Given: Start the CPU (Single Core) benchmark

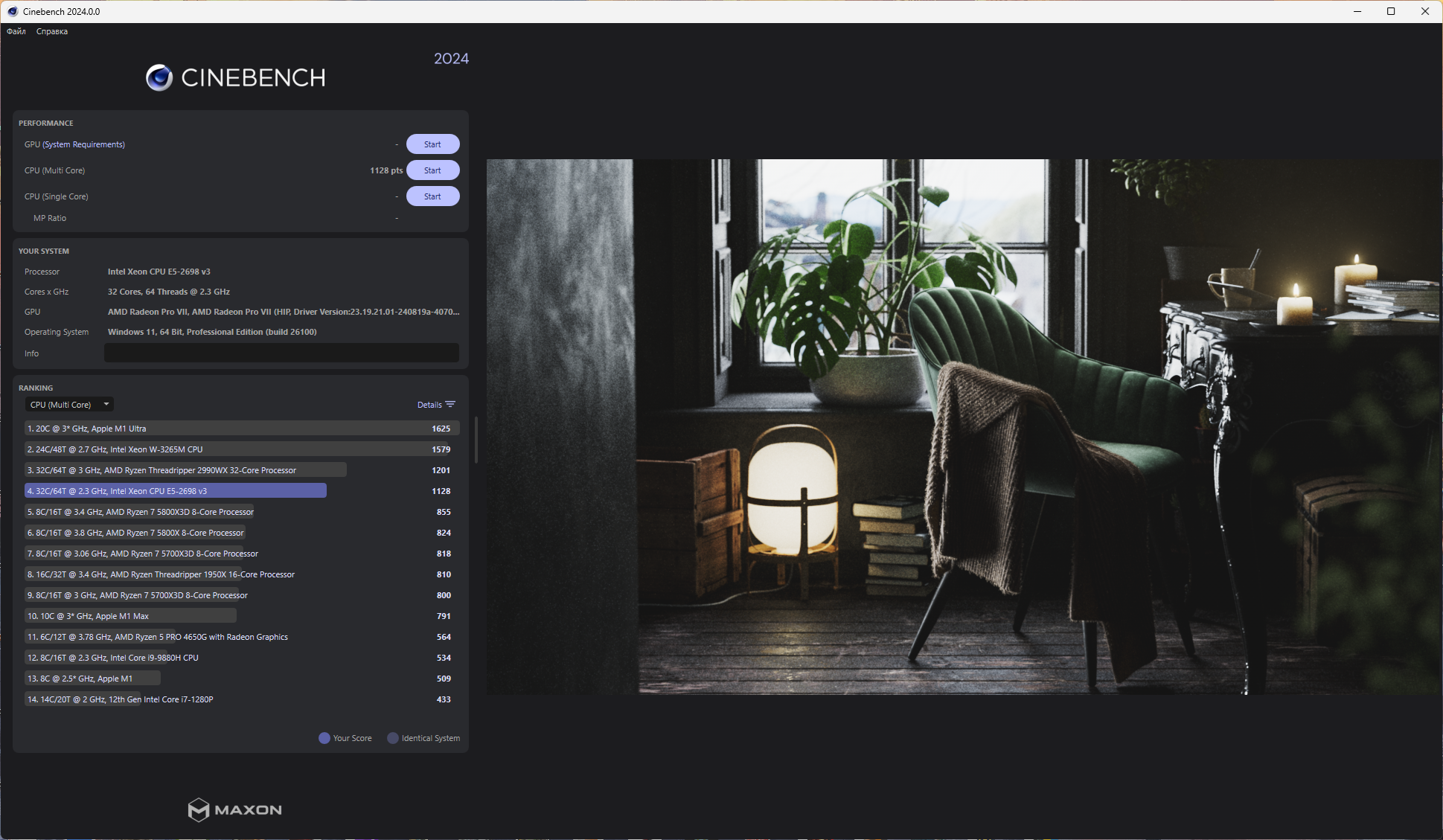Looking at the screenshot, I should tap(432, 196).
